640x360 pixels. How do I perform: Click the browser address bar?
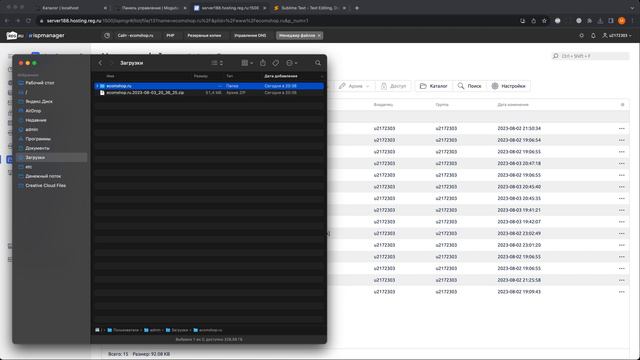(x=278, y=20)
